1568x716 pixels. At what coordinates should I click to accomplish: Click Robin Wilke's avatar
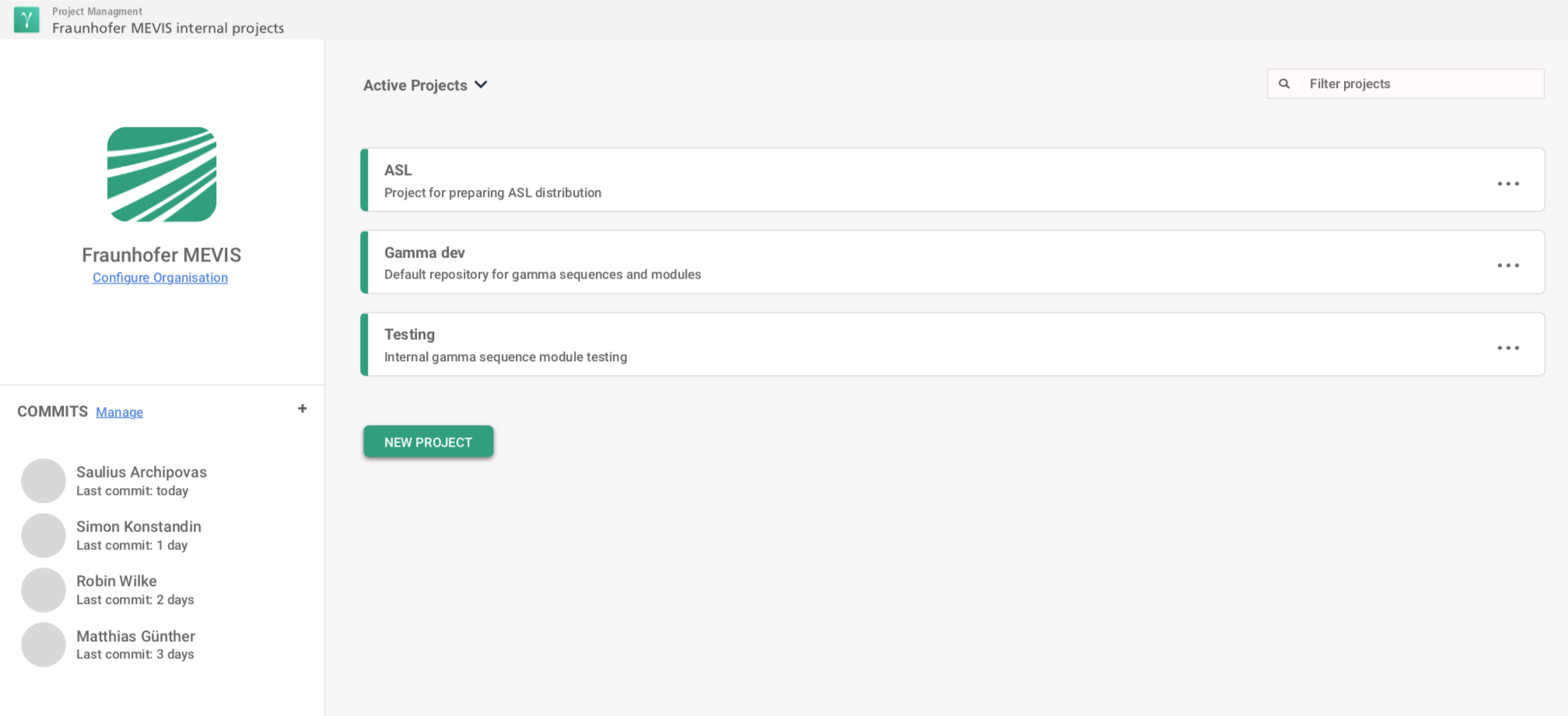(44, 590)
